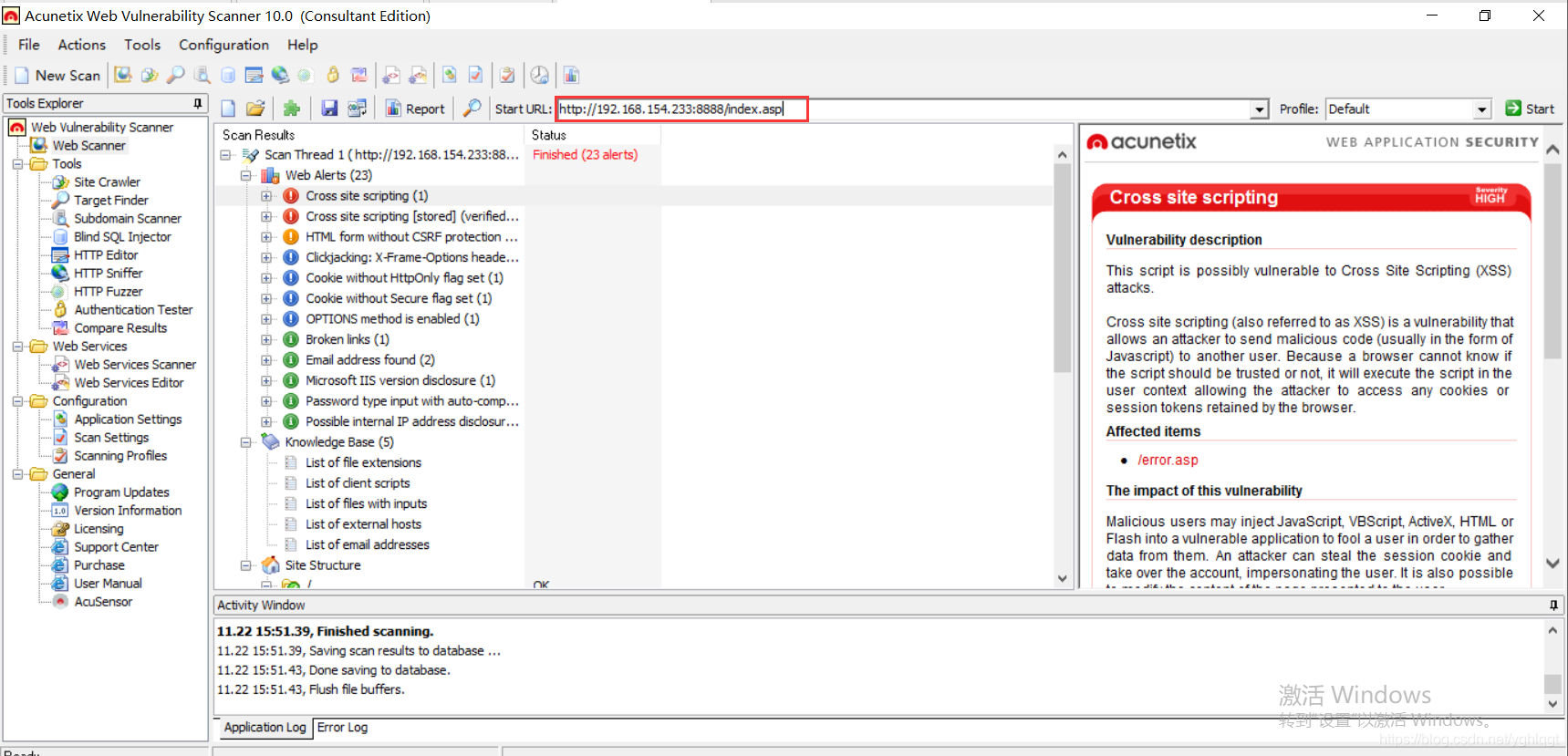The width and height of the screenshot is (1568, 756).
Task: Open Program Updates under General
Action: click(x=121, y=492)
